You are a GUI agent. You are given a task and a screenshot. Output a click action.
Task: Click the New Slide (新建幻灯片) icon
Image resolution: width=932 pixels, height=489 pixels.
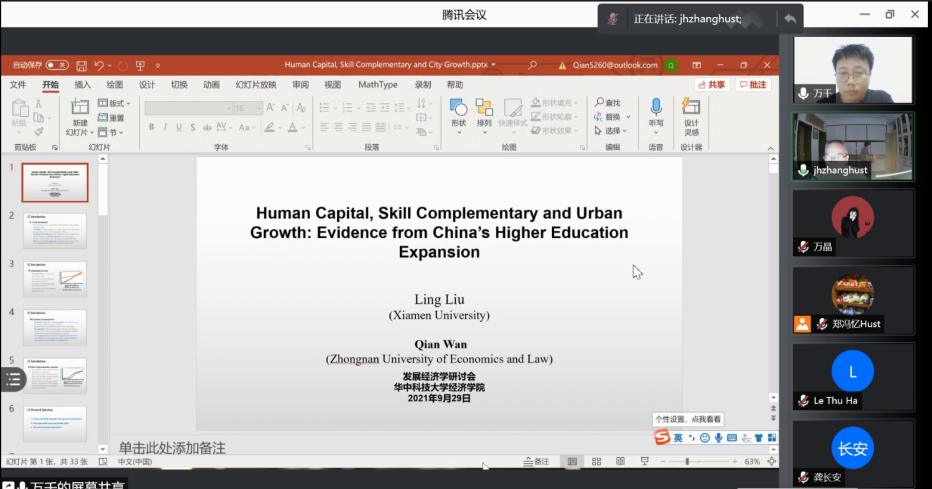point(79,108)
